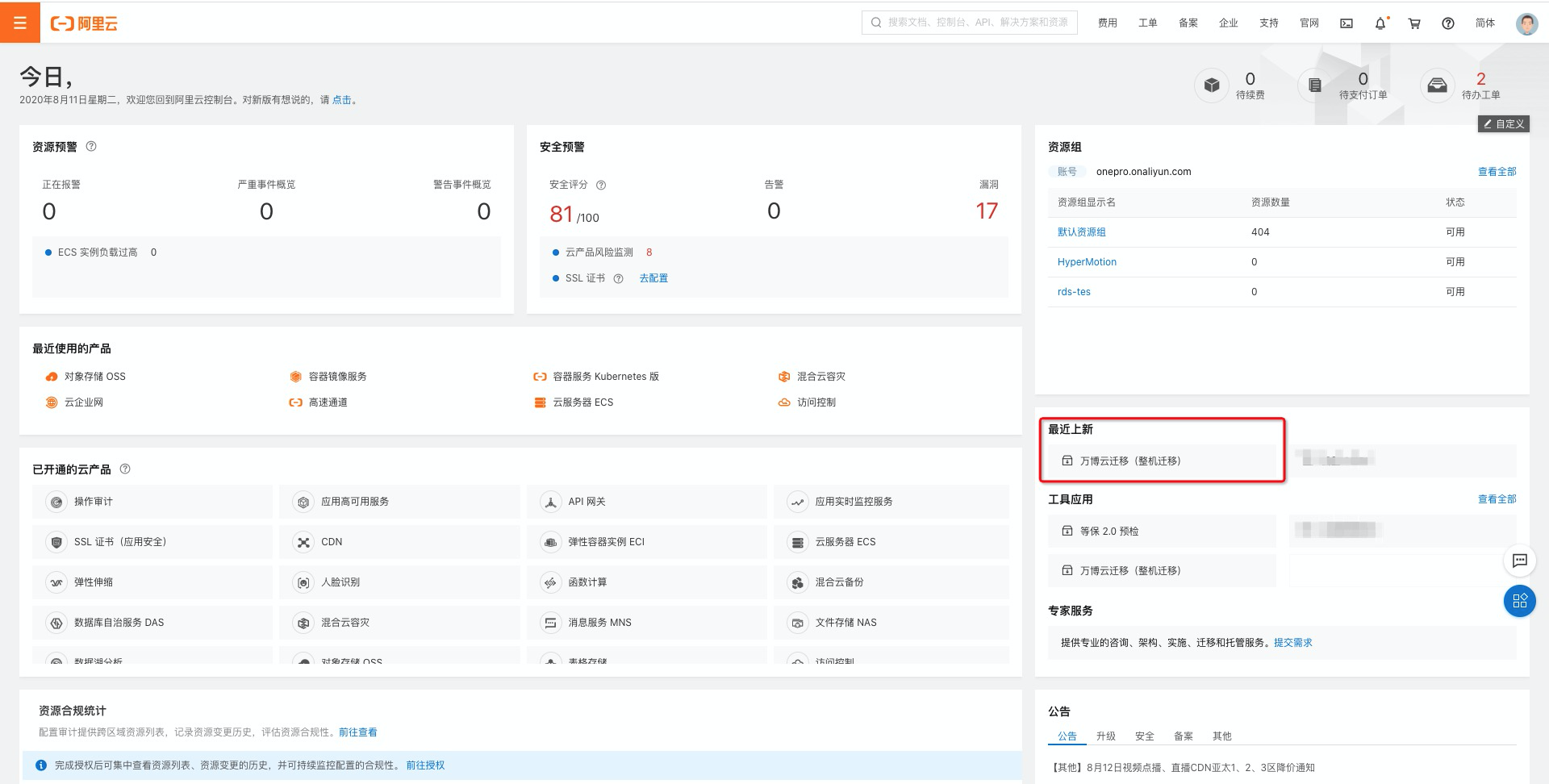The height and width of the screenshot is (784, 1549).
Task: Switch to the 安全 tab
Action: (1145, 736)
